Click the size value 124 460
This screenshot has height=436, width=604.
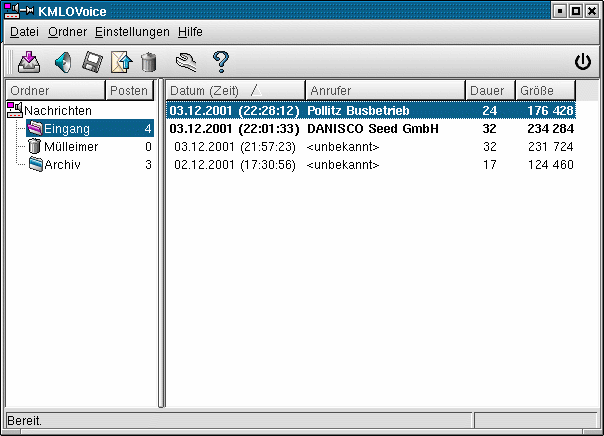pyautogui.click(x=551, y=165)
